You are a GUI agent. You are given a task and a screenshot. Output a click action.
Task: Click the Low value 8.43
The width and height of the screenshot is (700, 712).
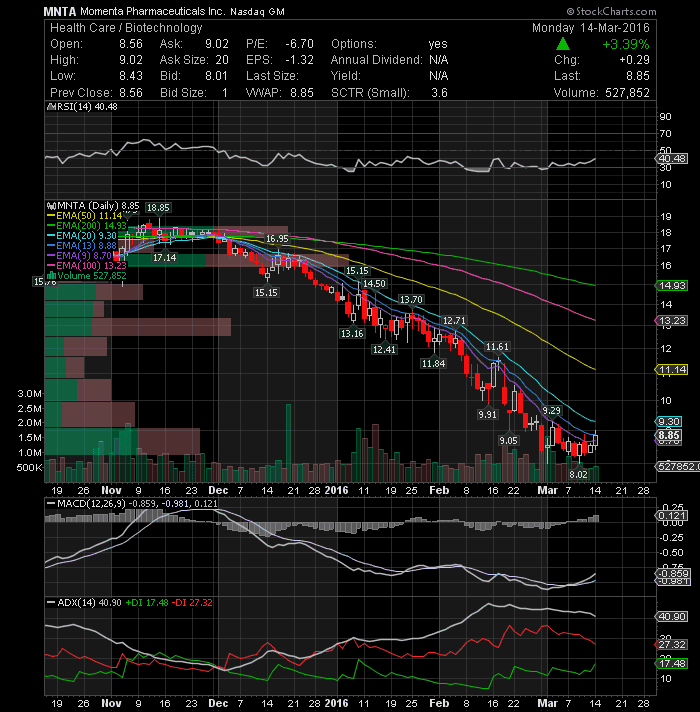(131, 76)
